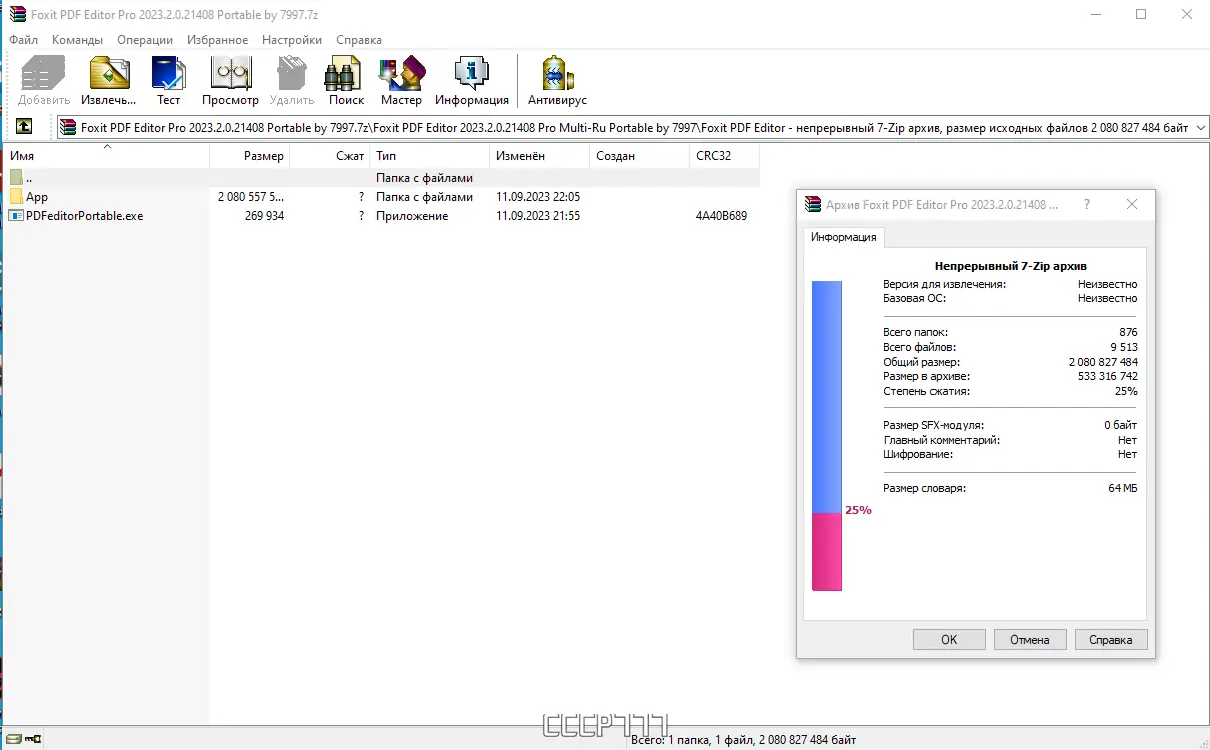The height and width of the screenshot is (750, 1210).
Task: Click the PDFeditorPortable.exe file name
Action: pyautogui.click(x=85, y=216)
